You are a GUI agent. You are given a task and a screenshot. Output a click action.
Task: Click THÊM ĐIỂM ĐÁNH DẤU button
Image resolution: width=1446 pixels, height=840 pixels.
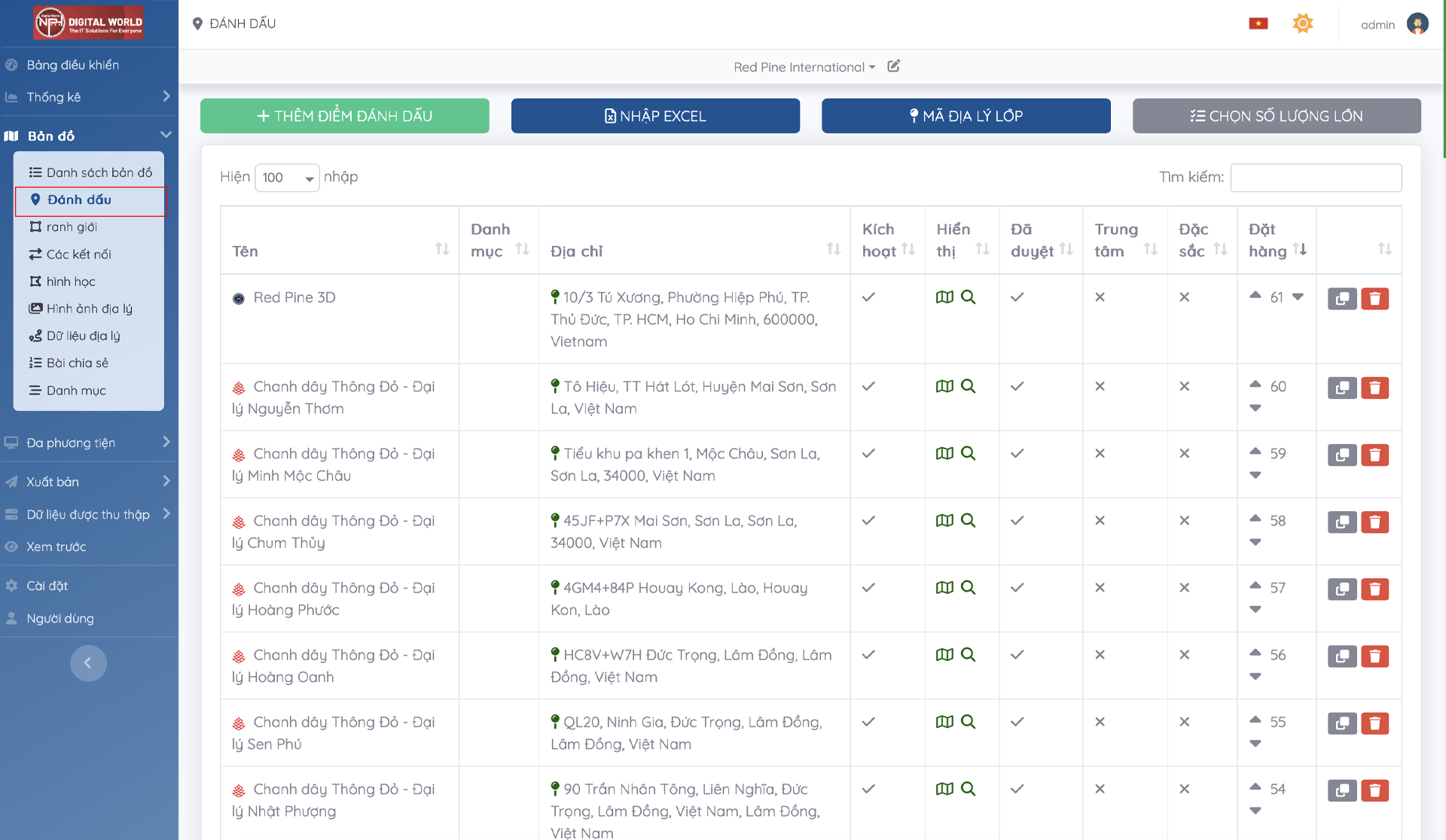point(344,116)
